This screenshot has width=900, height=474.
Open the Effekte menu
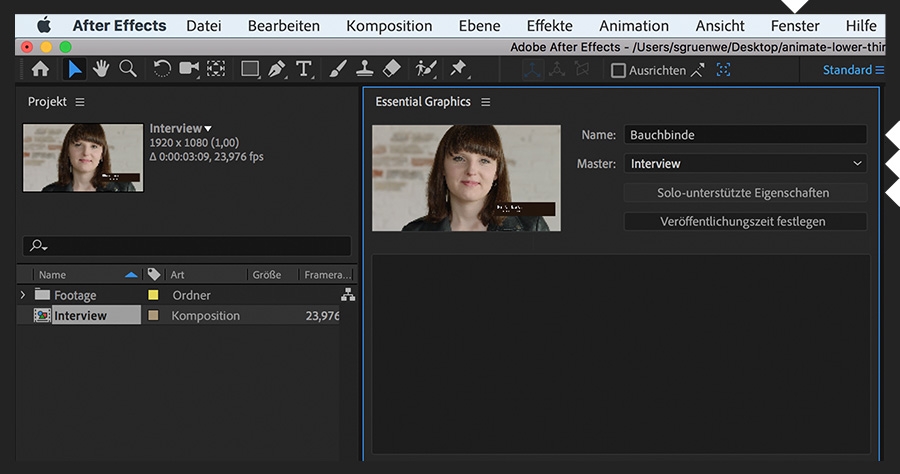(549, 26)
